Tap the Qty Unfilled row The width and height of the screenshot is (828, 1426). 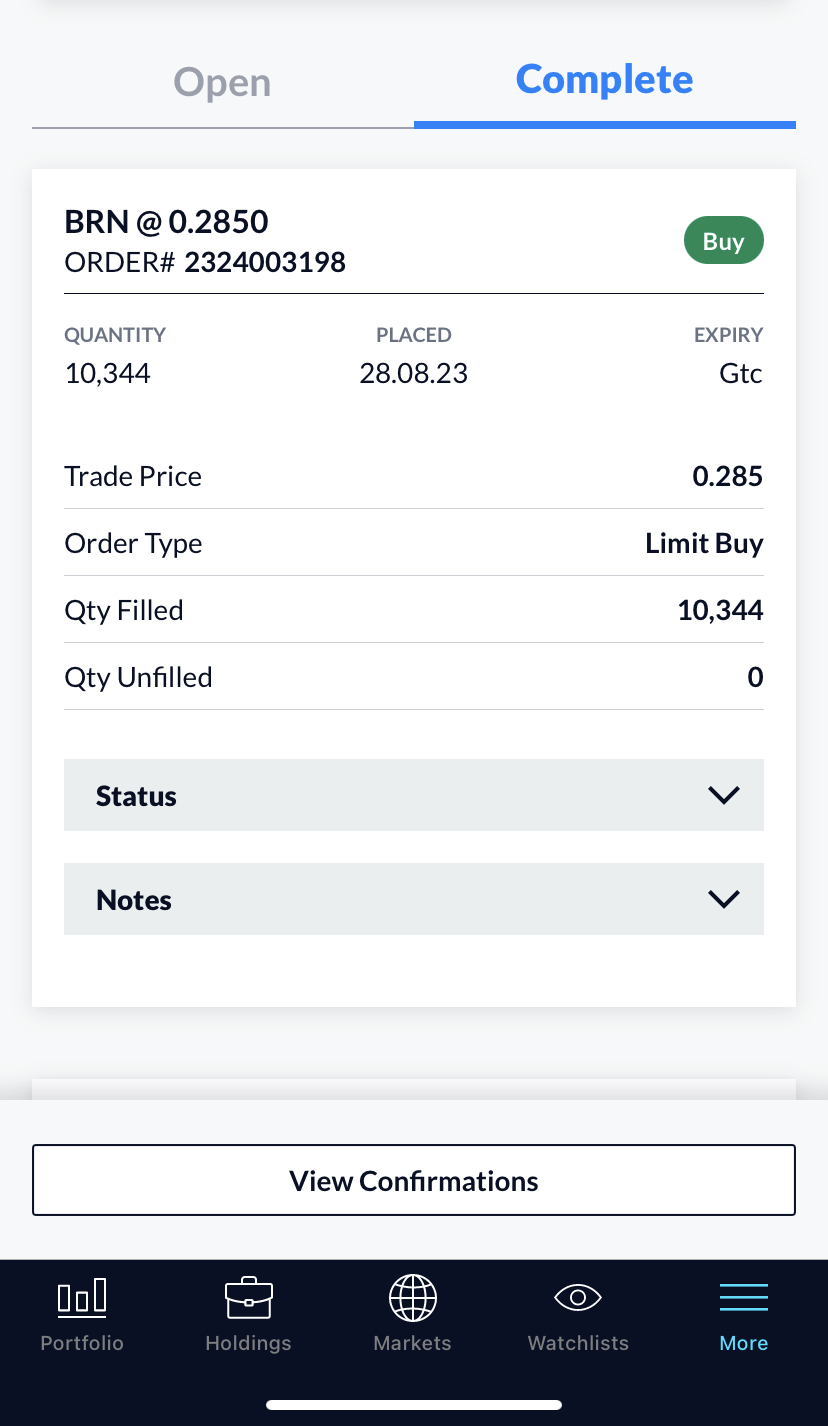[x=413, y=677]
